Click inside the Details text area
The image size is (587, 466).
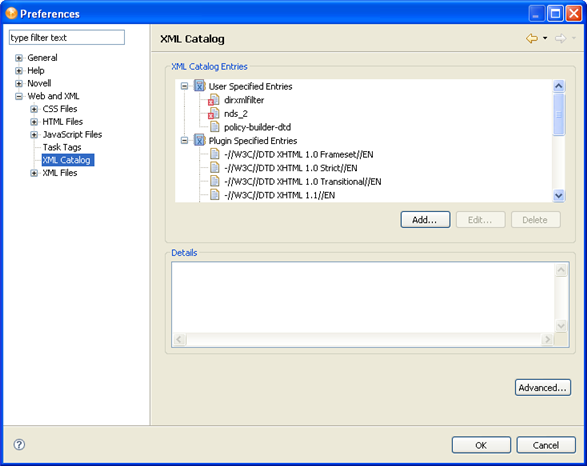363,298
